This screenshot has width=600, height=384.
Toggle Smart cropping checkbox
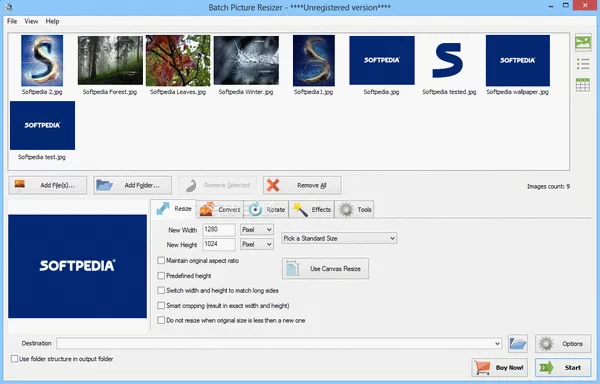(161, 305)
